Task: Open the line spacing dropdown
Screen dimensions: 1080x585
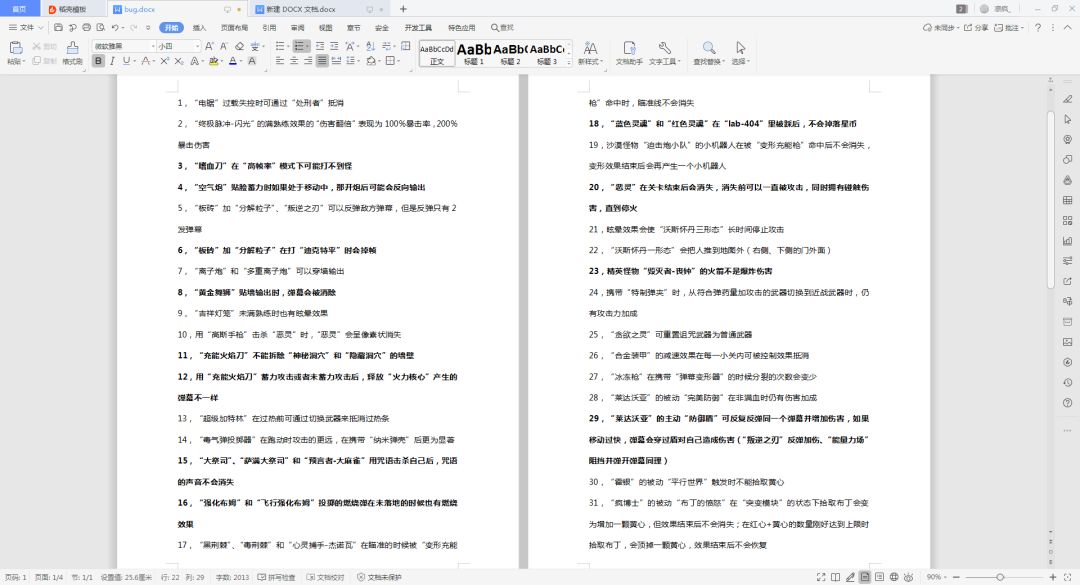Action: coord(352,61)
